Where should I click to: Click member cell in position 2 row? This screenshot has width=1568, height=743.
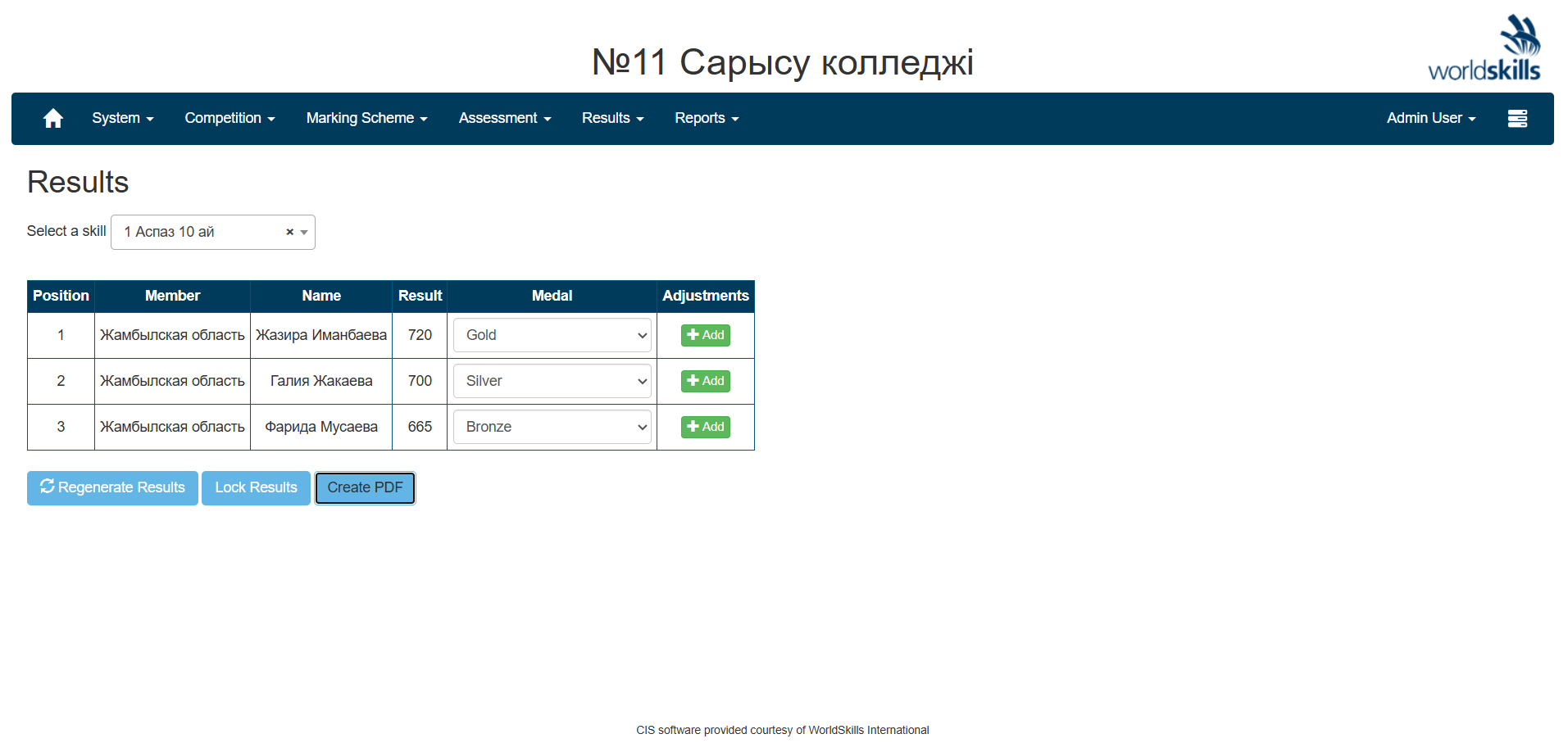click(x=172, y=381)
